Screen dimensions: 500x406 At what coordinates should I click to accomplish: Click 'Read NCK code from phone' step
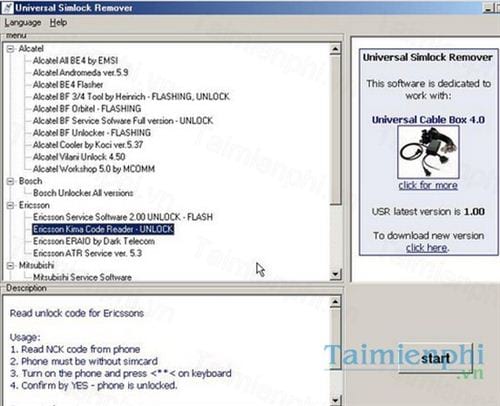(75, 349)
